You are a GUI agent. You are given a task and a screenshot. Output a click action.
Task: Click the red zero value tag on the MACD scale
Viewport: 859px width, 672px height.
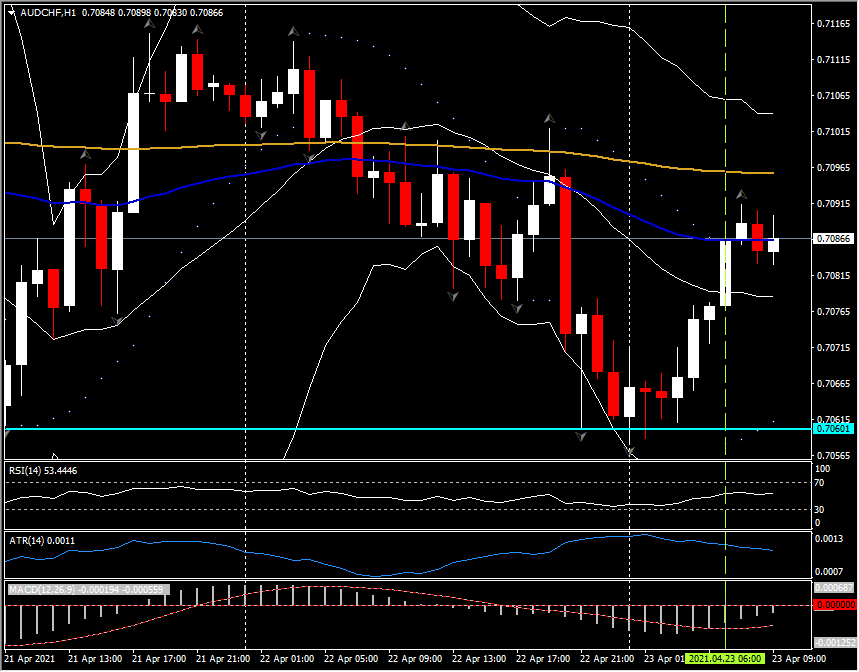[838, 603]
